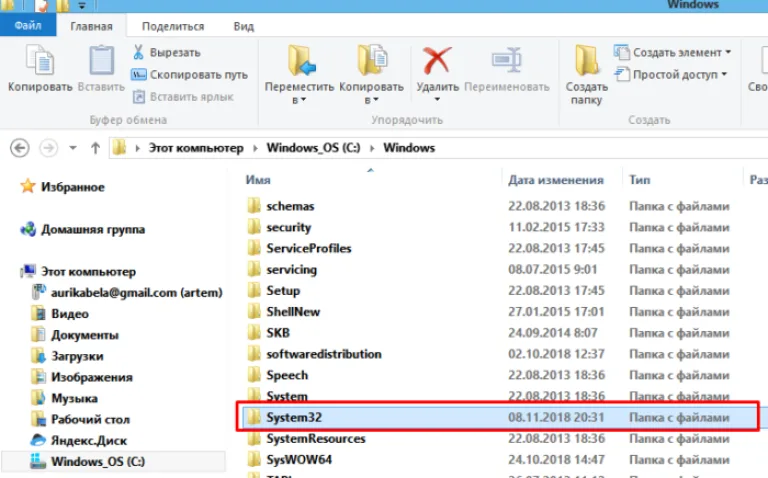Image resolution: width=768 pixels, height=478 pixels.
Task: Select the System32 folder
Action: pos(500,417)
